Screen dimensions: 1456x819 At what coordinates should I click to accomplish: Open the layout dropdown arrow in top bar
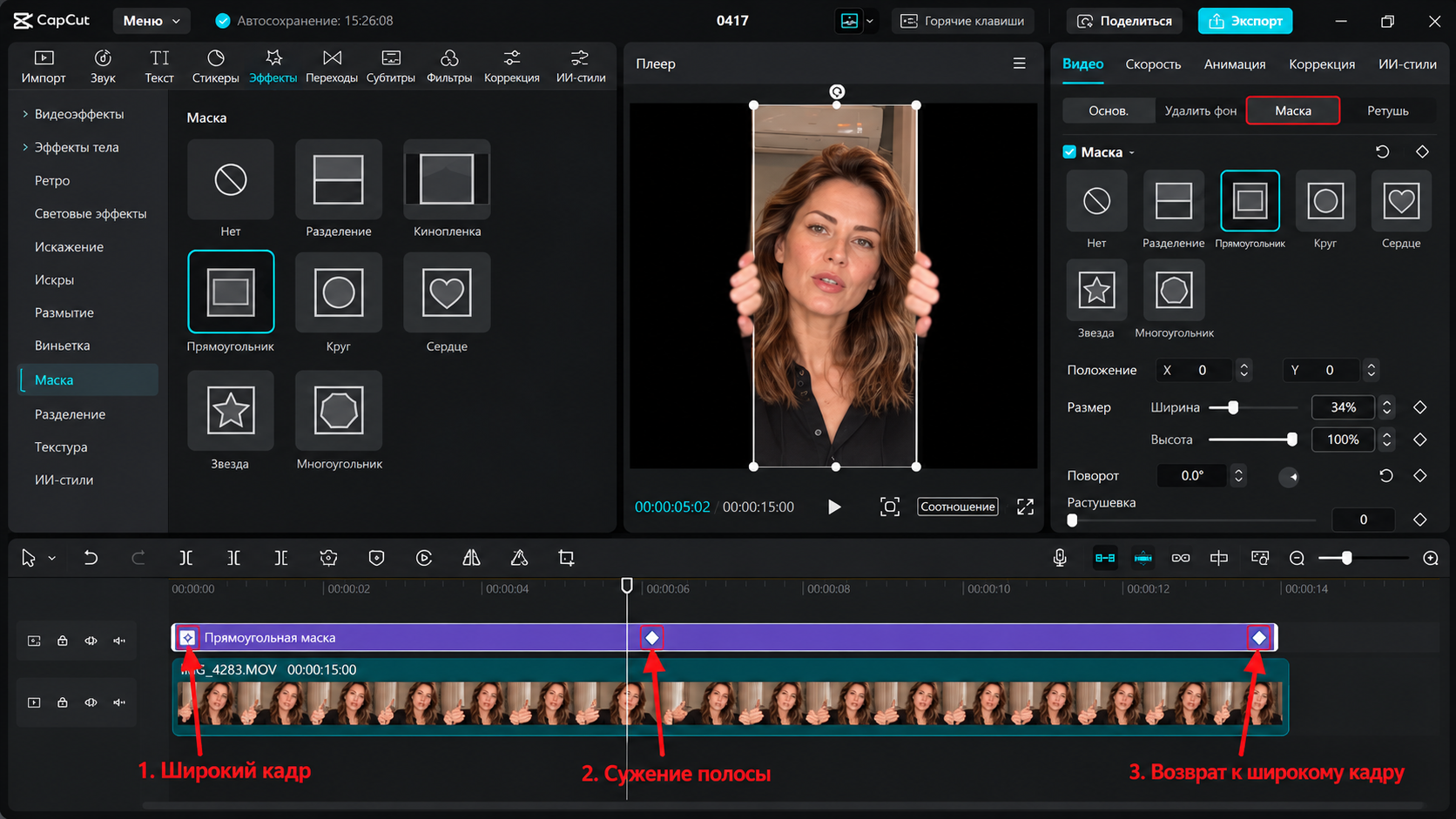[x=869, y=21]
